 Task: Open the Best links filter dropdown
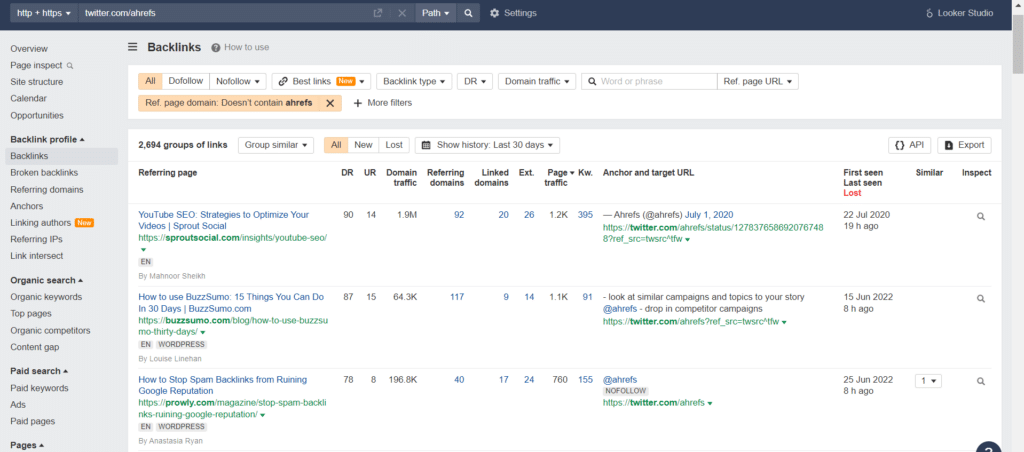321,82
